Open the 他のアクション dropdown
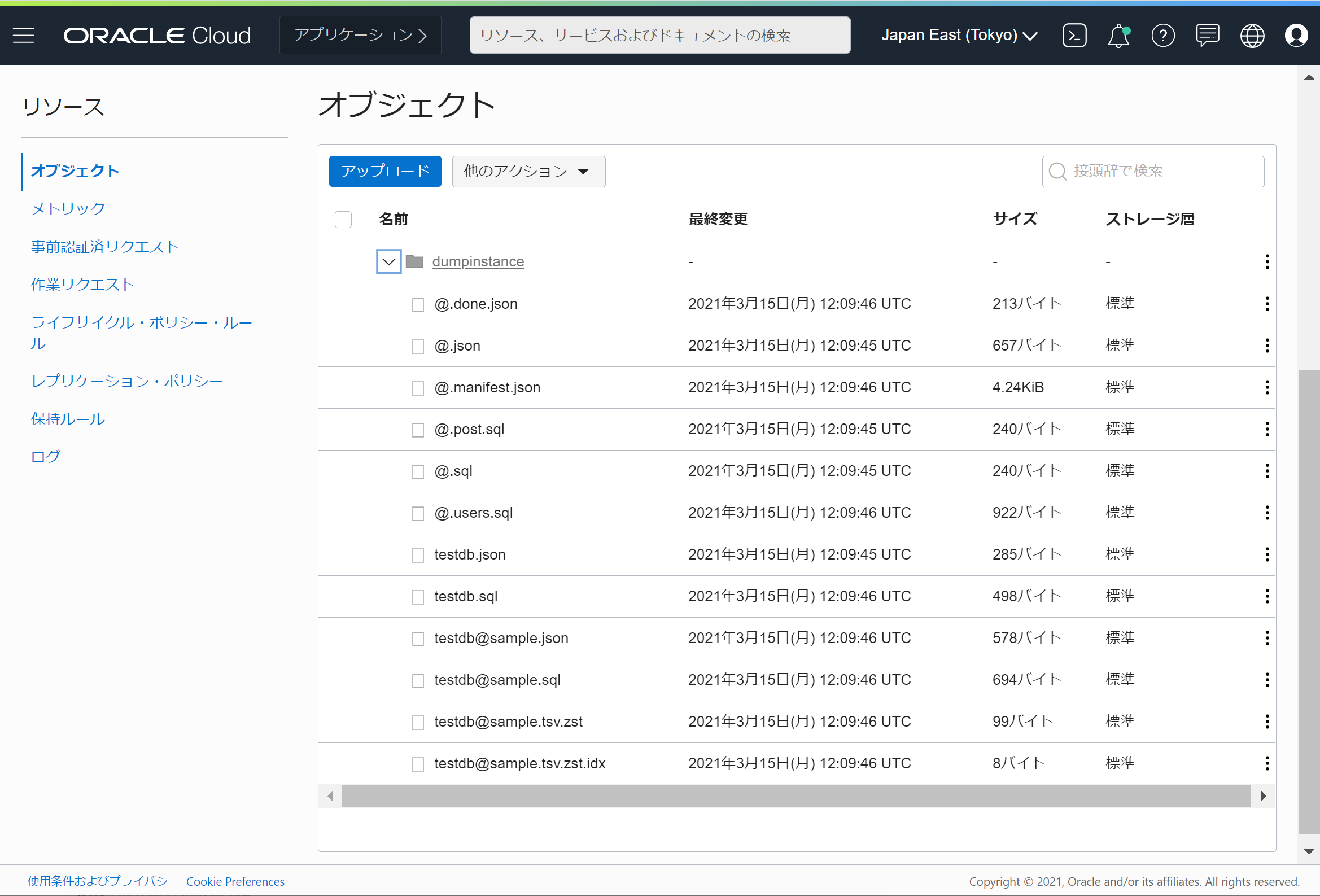 click(x=528, y=171)
